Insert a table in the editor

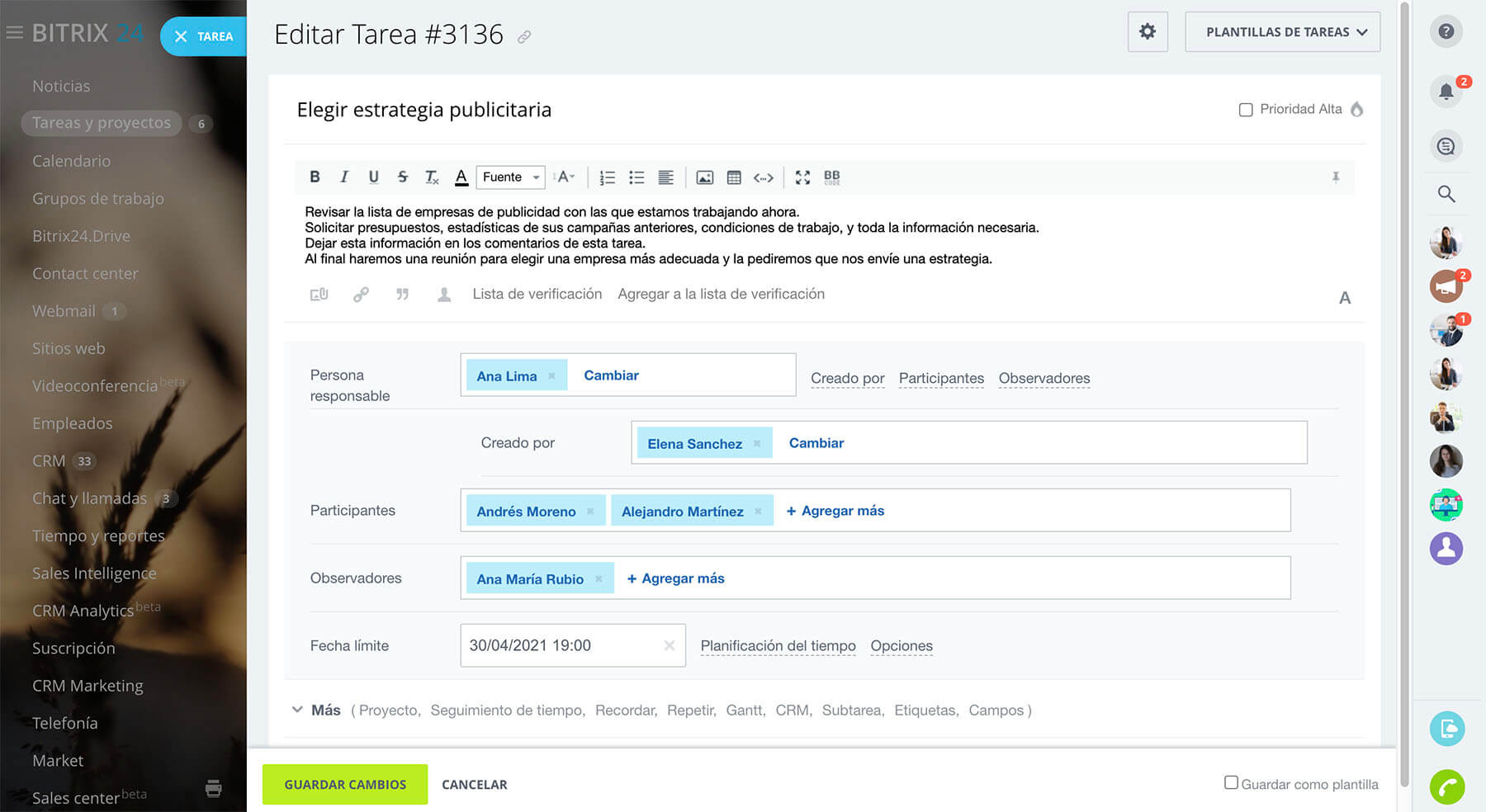[734, 177]
